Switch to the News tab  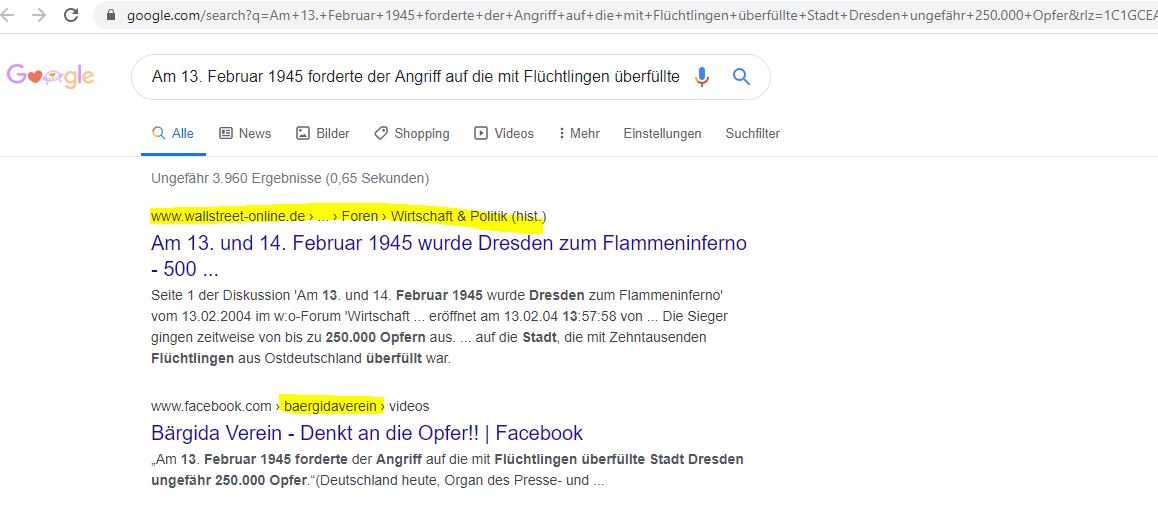pyautogui.click(x=245, y=134)
